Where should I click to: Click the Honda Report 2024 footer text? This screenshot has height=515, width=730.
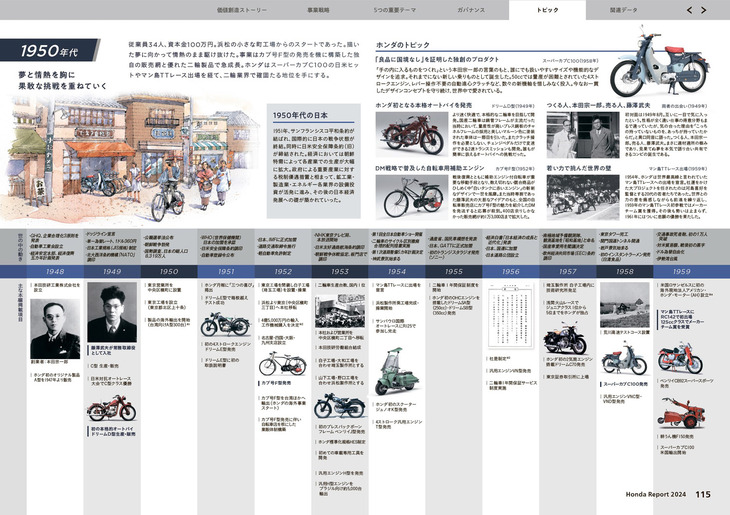click(656, 495)
